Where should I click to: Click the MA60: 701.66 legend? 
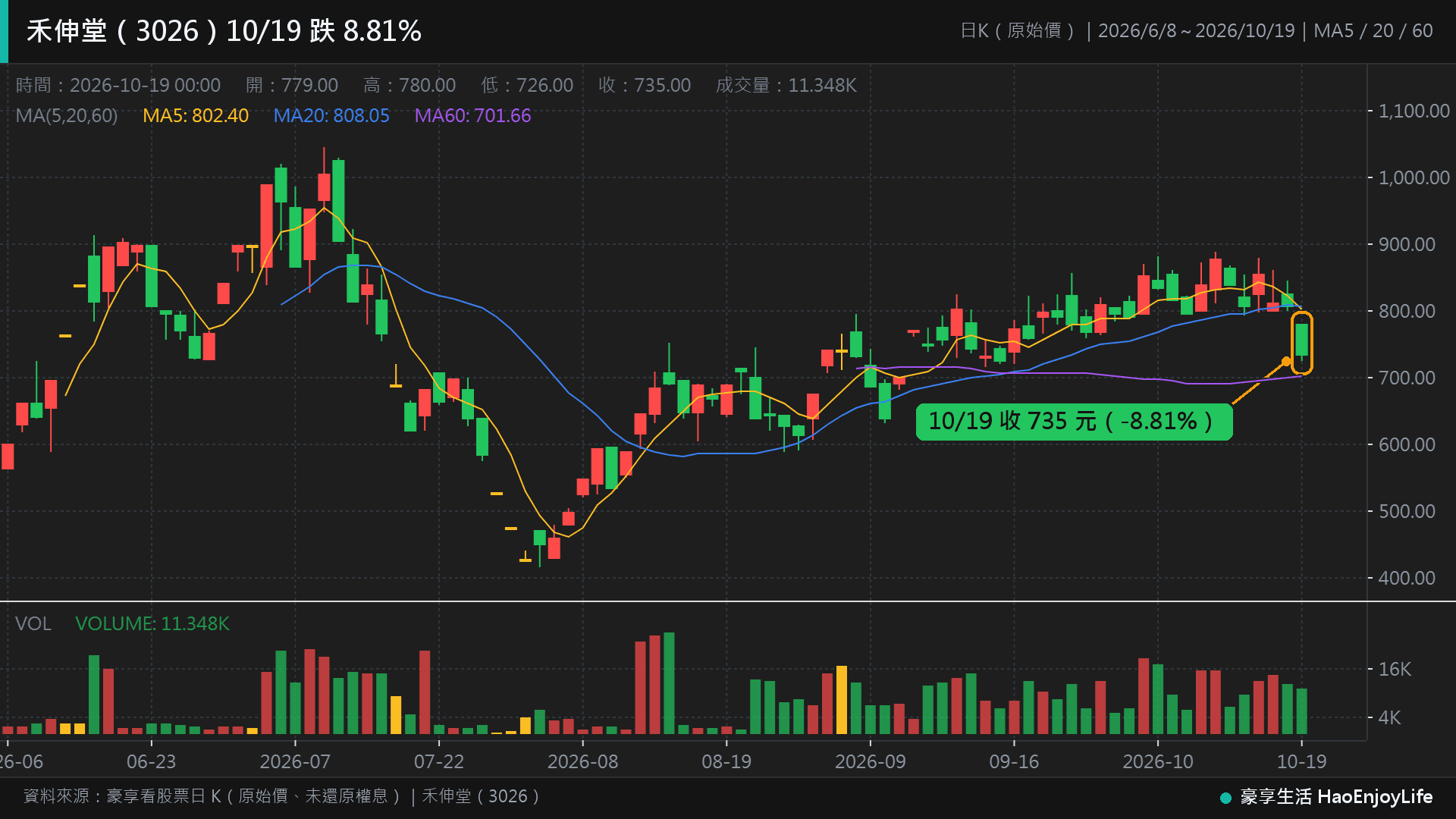(x=472, y=115)
